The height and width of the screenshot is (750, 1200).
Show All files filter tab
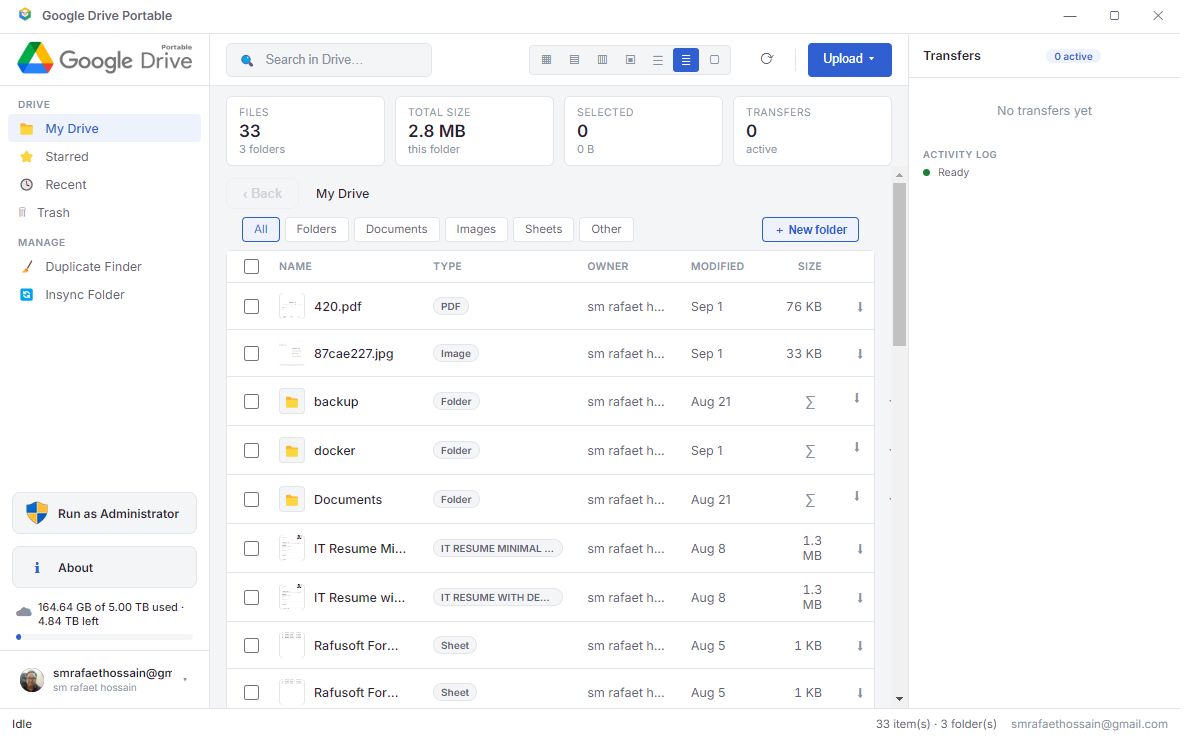[261, 229]
